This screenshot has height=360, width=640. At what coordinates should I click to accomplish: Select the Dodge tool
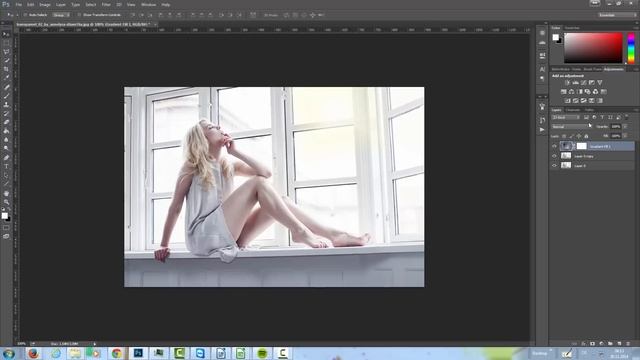[x=6, y=149]
